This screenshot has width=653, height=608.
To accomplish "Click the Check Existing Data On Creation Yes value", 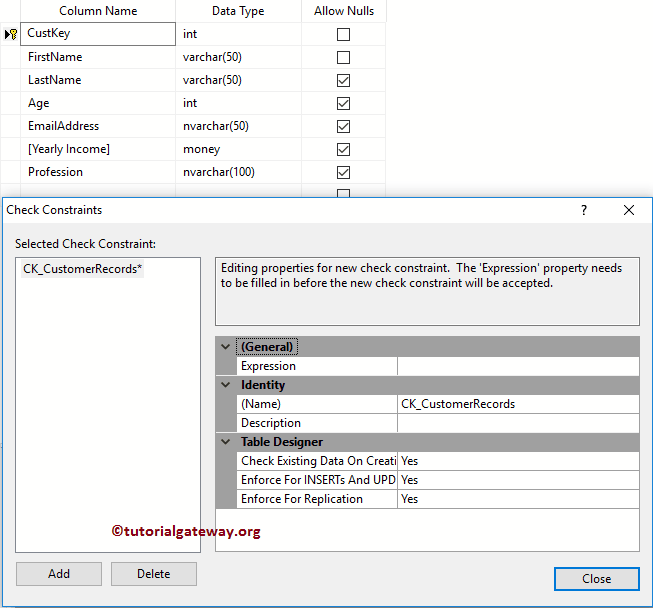I will click(518, 461).
